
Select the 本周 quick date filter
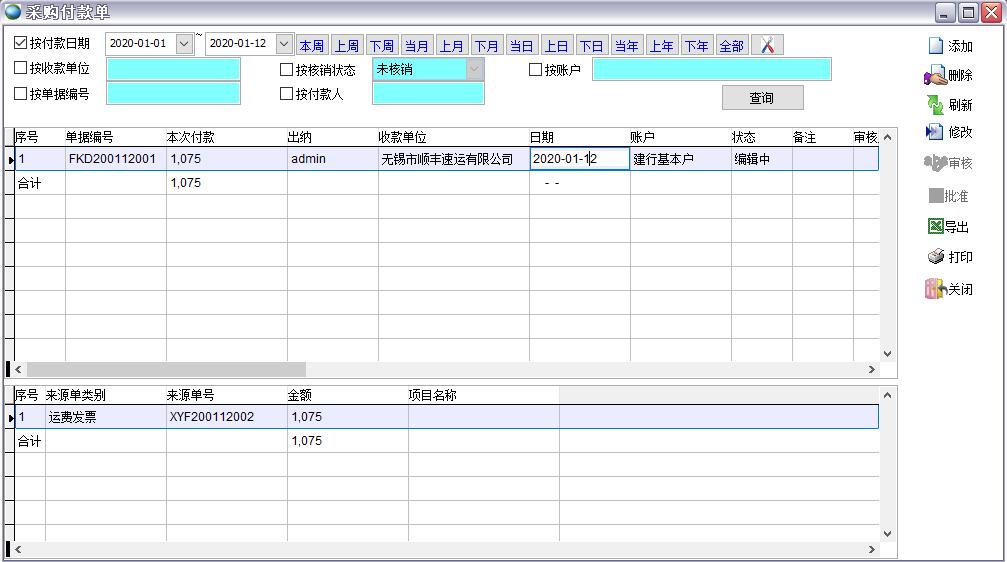point(311,46)
